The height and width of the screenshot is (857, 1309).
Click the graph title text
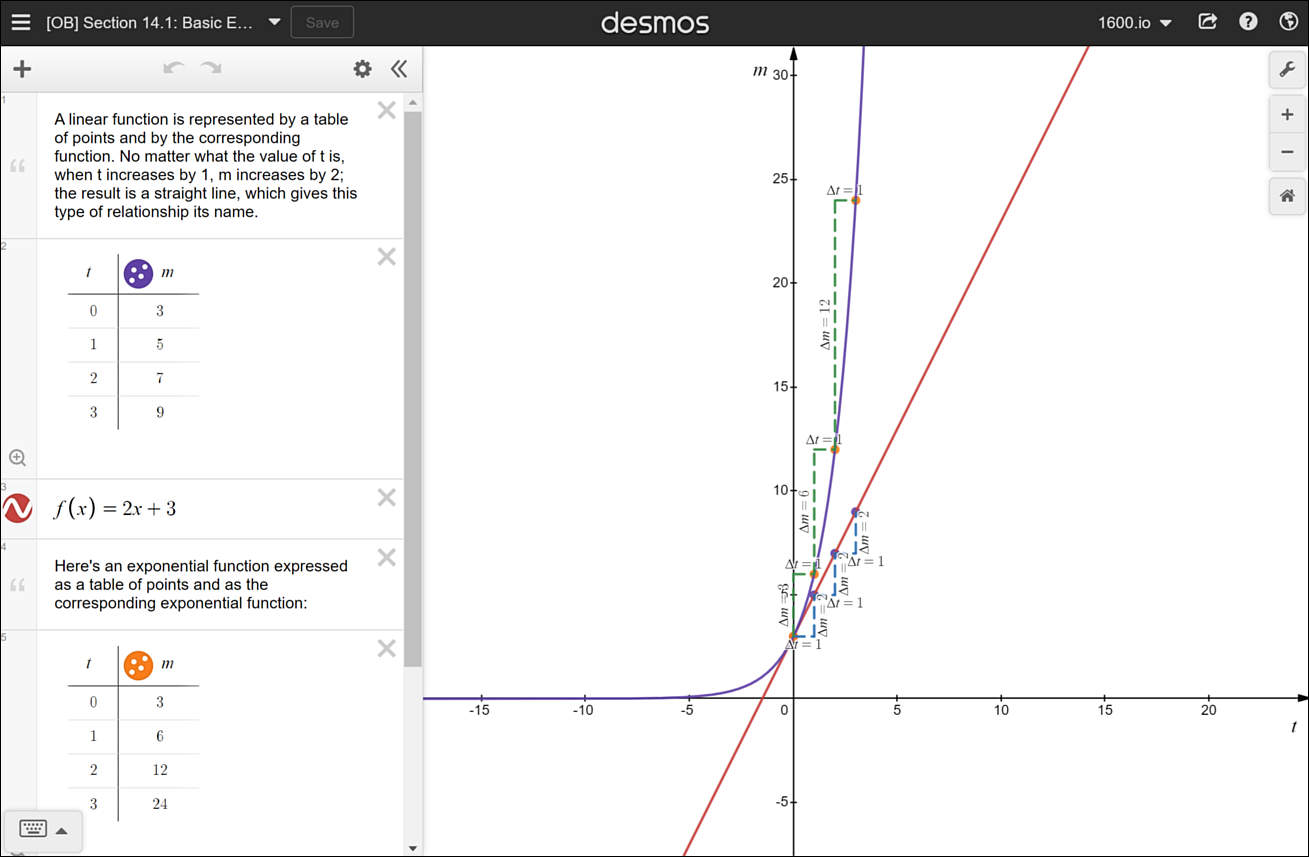150,22
